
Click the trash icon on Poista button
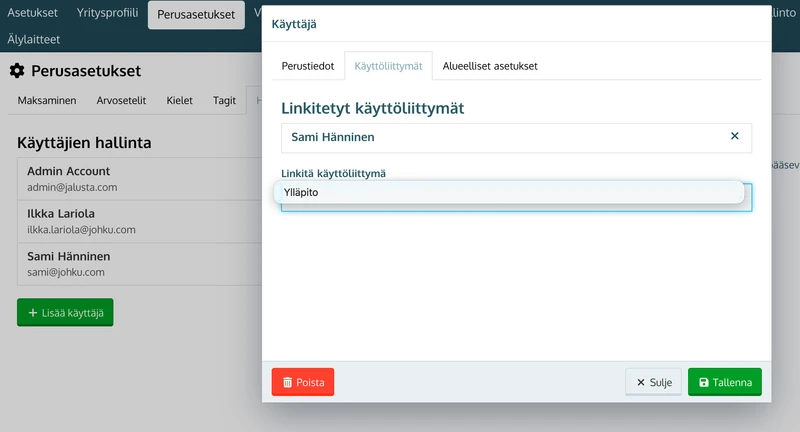[x=287, y=382]
